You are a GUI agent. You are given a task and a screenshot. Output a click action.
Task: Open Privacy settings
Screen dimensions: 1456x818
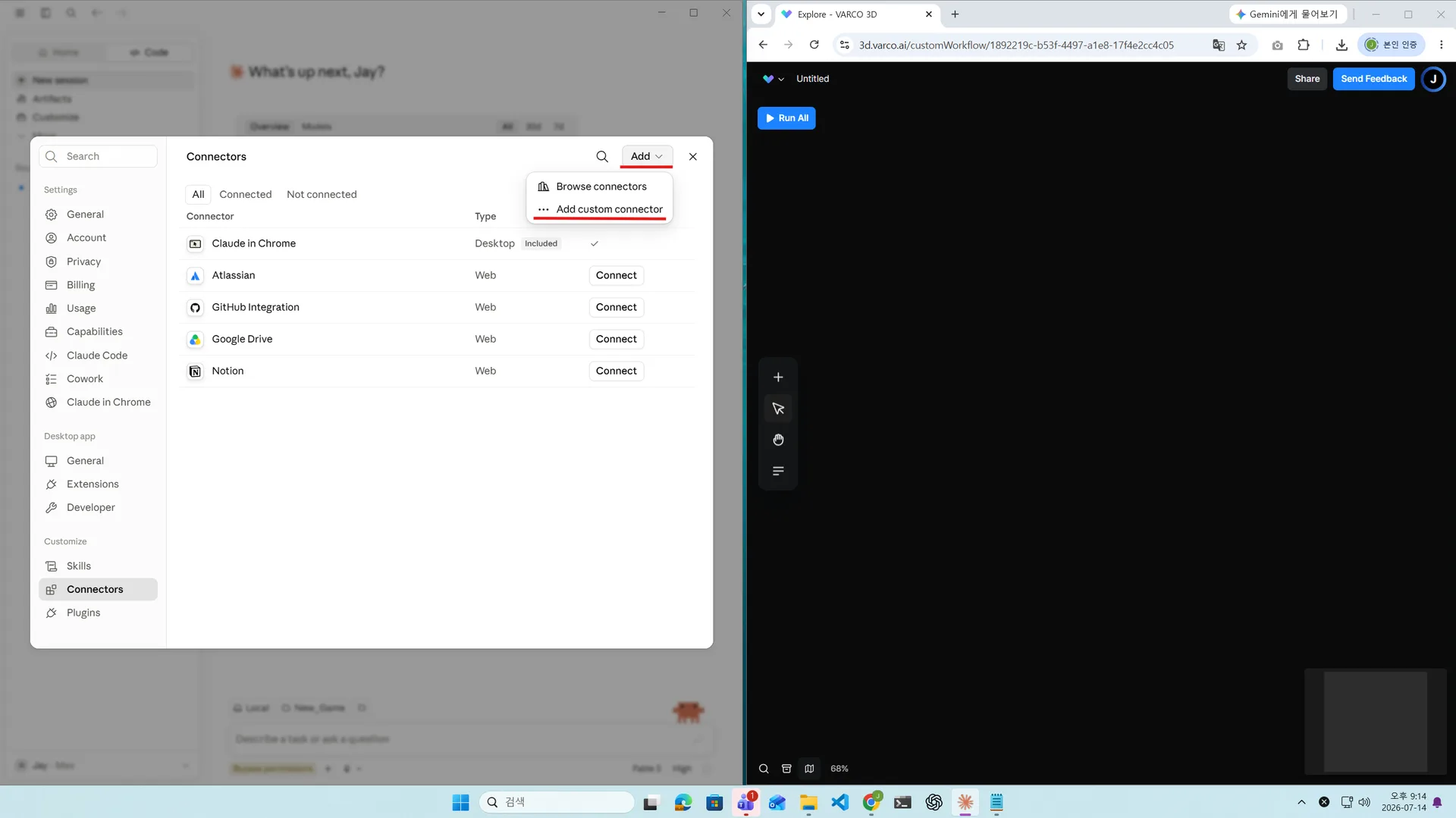(x=98, y=262)
